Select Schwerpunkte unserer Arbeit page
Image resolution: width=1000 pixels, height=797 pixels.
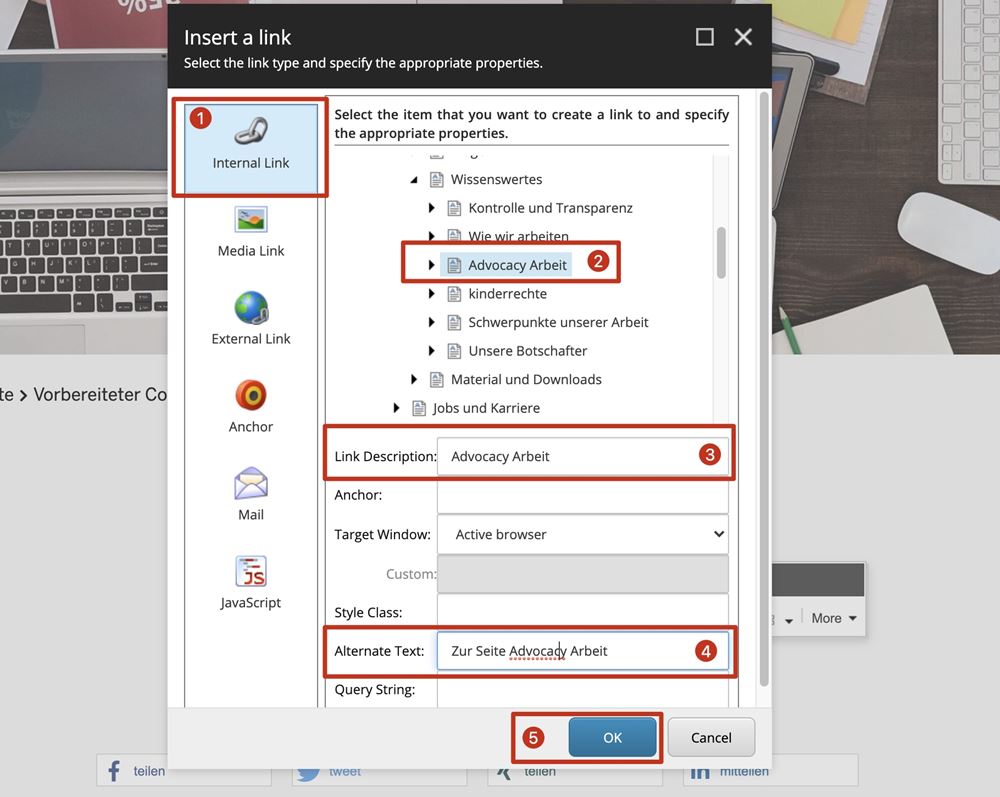558,322
